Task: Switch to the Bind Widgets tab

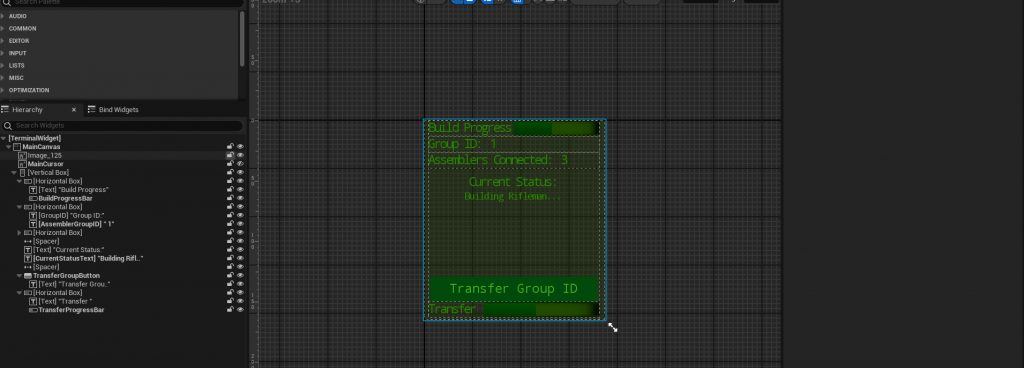Action: click(113, 110)
